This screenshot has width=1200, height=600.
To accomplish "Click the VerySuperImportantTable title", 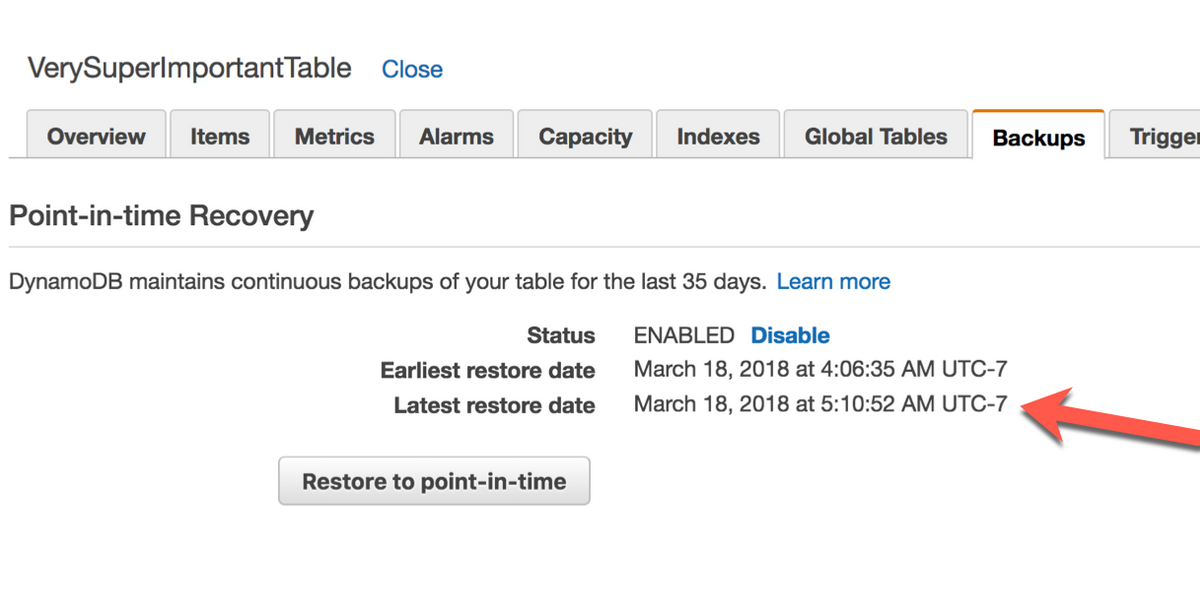I will coord(189,68).
